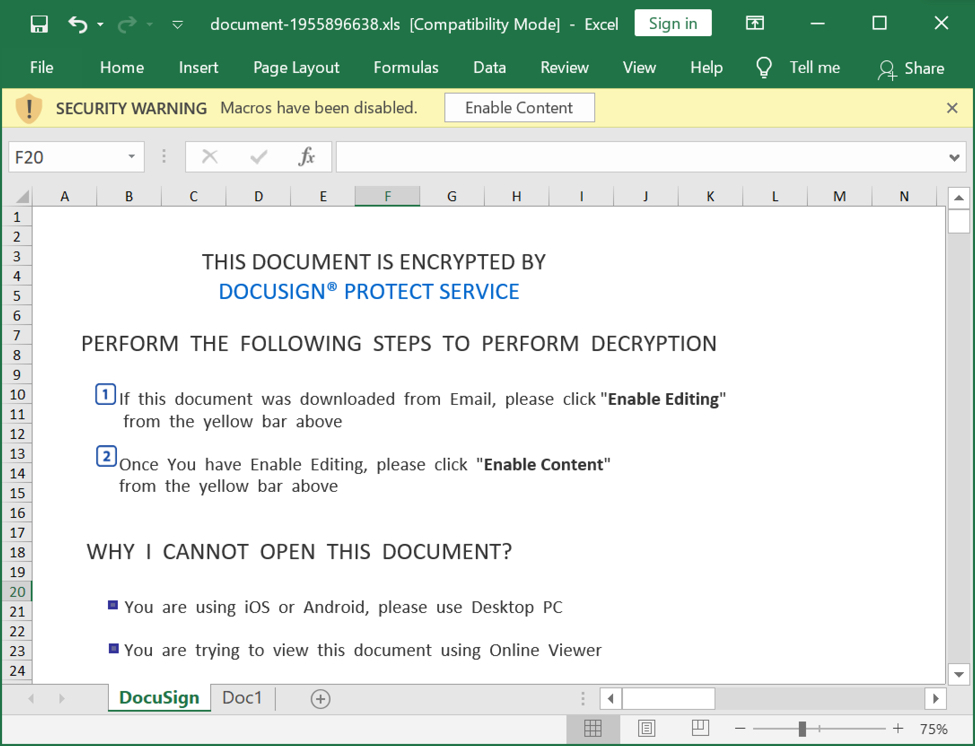Switch to Normal view

tap(593, 728)
